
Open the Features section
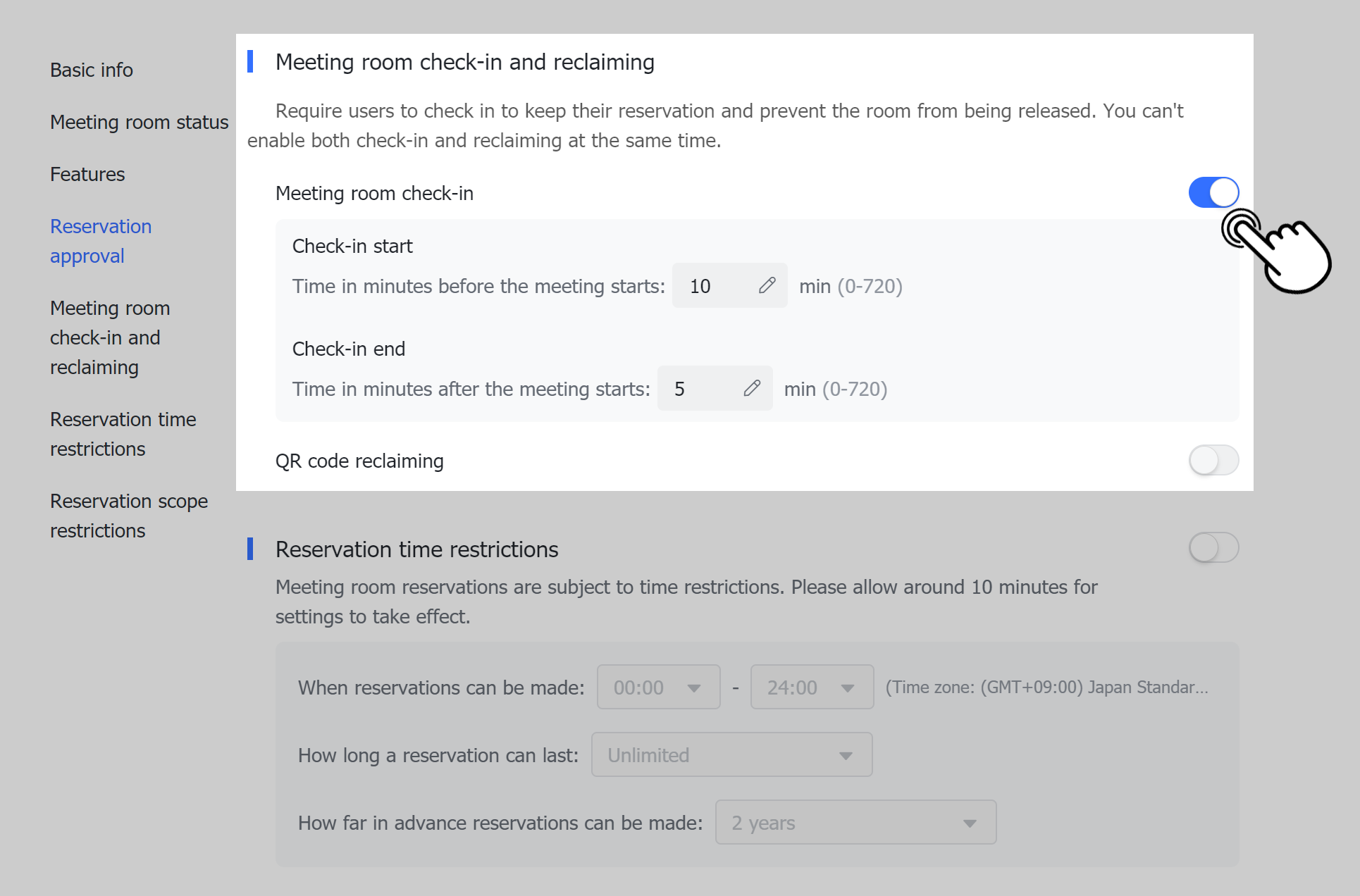(x=87, y=174)
